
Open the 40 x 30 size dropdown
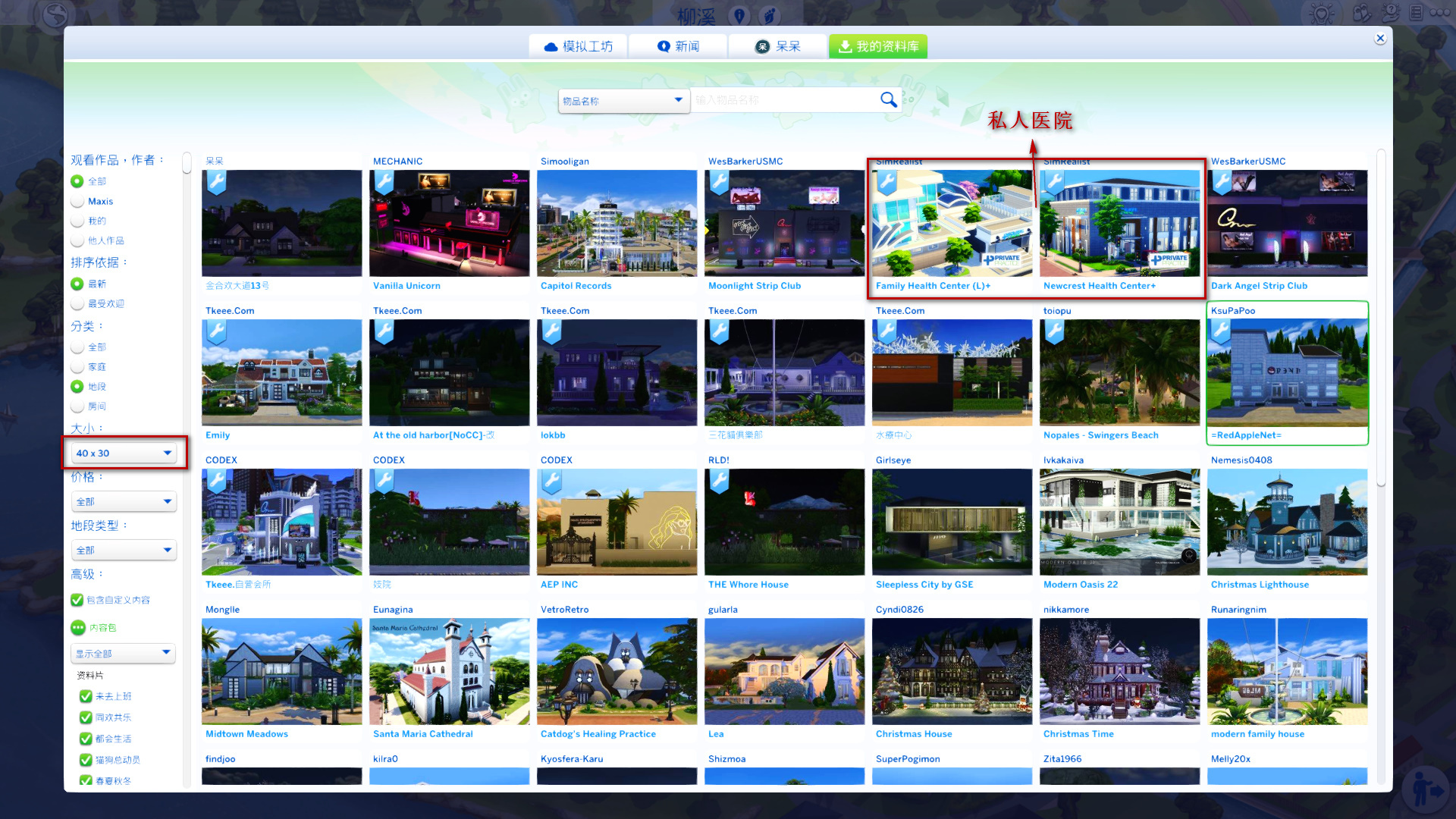(124, 453)
